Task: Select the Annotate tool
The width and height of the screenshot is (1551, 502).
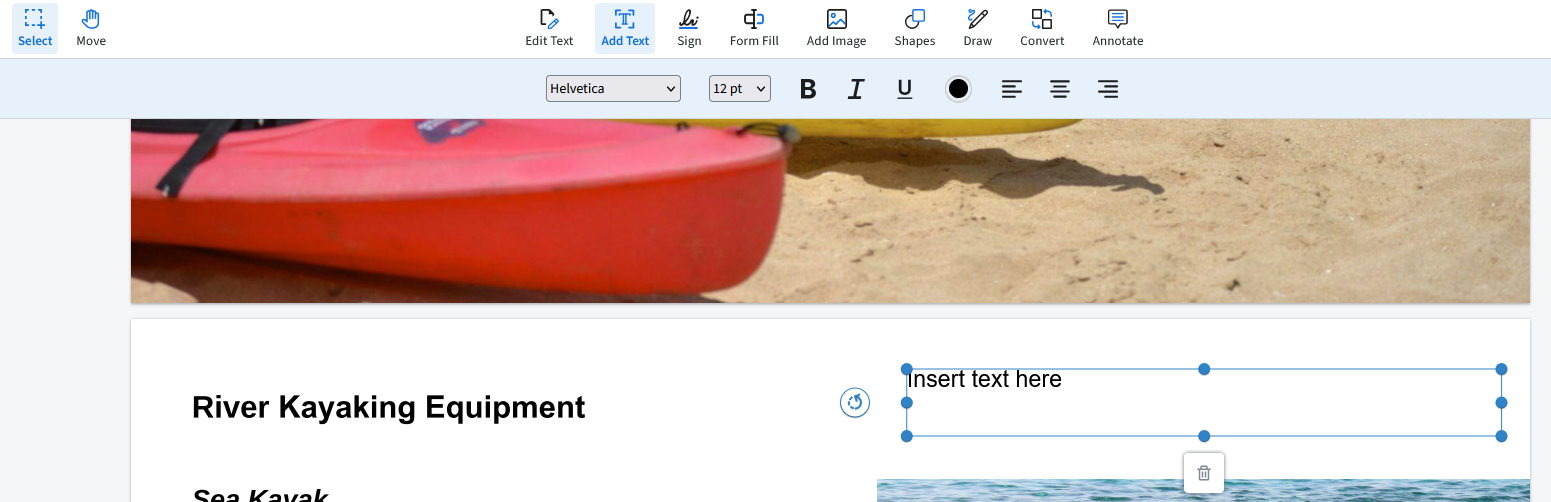Action: point(1117,28)
